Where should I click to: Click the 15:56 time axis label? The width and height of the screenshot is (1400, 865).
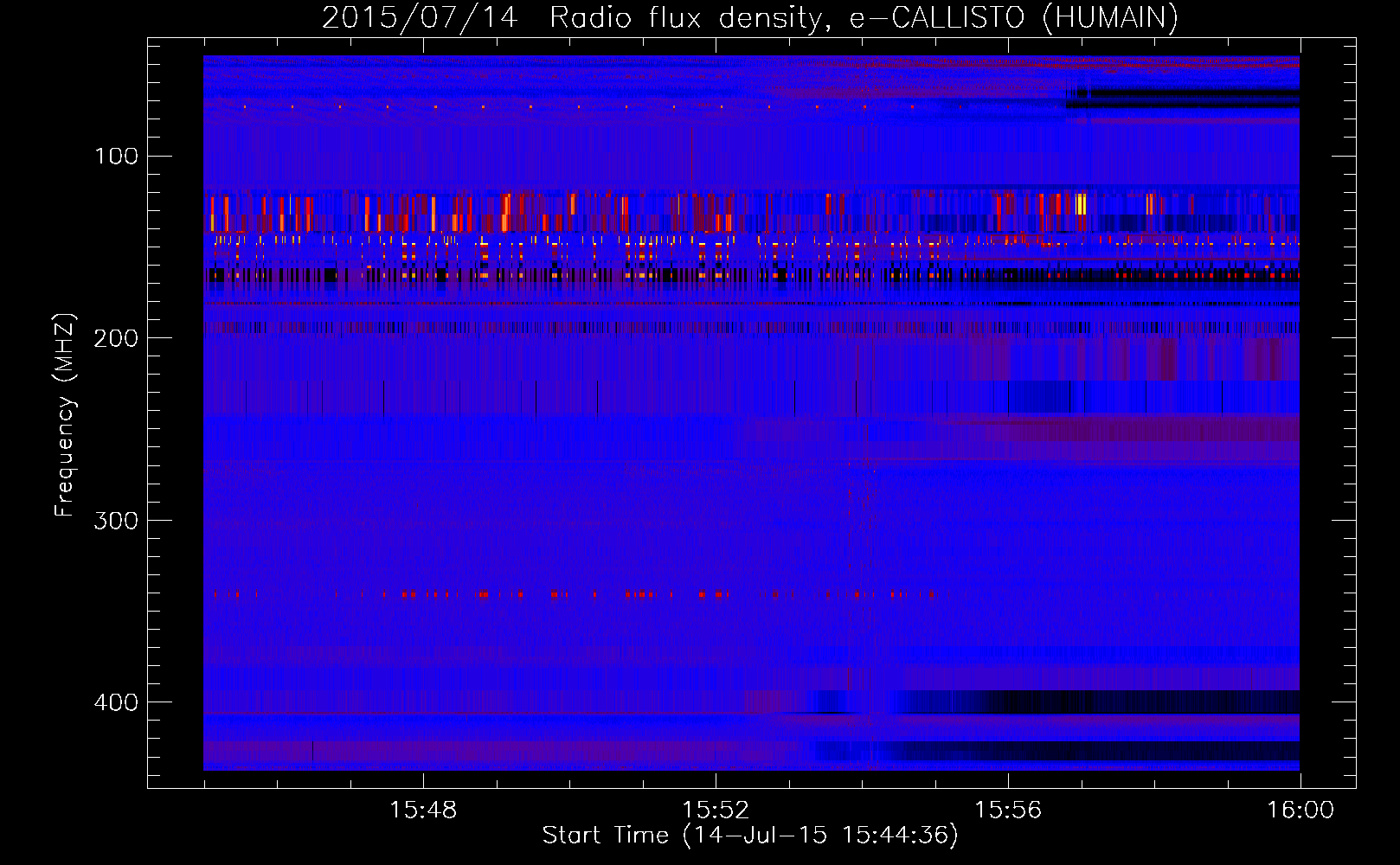click(x=1008, y=811)
